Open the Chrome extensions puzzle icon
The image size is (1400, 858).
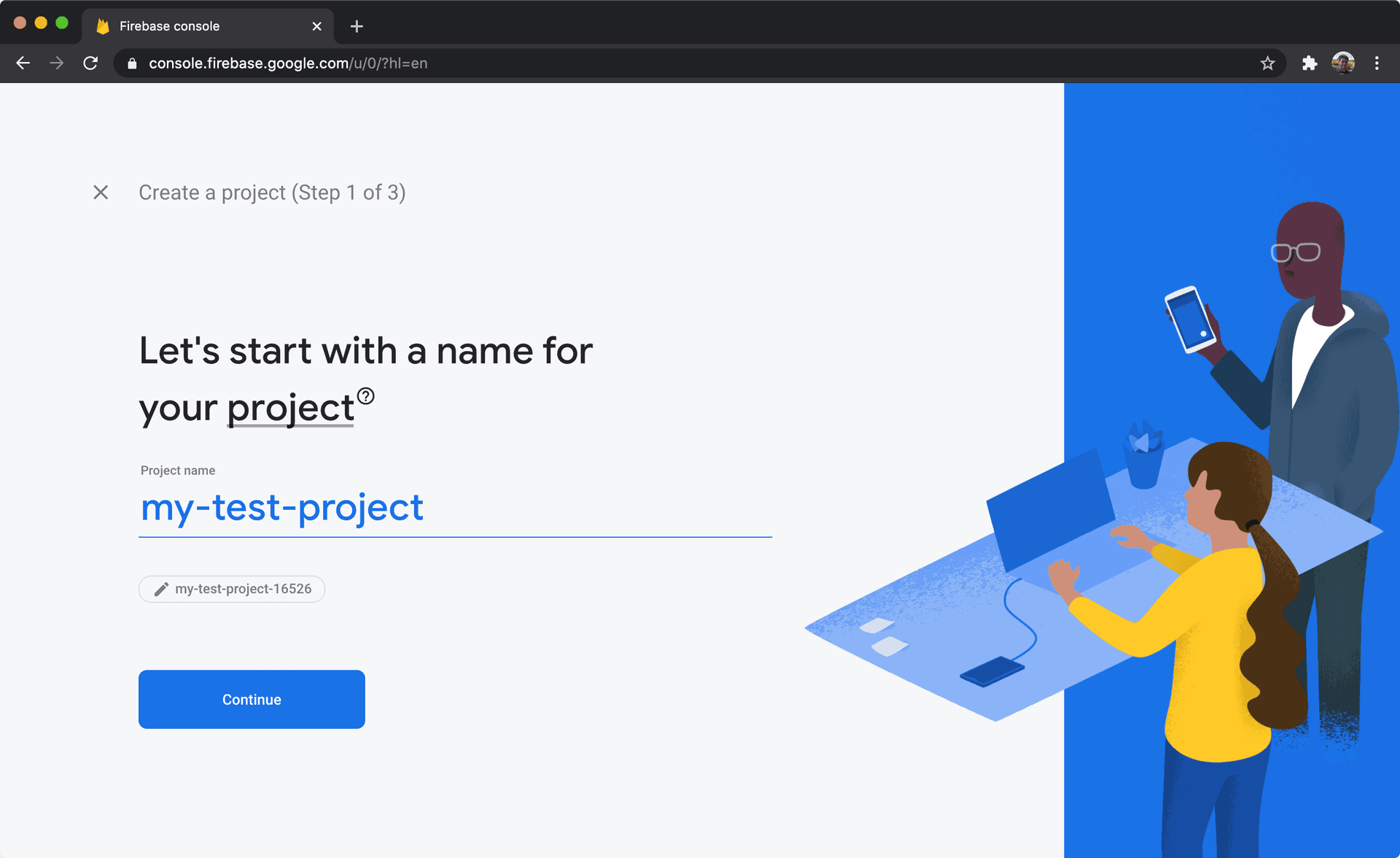[x=1310, y=63]
